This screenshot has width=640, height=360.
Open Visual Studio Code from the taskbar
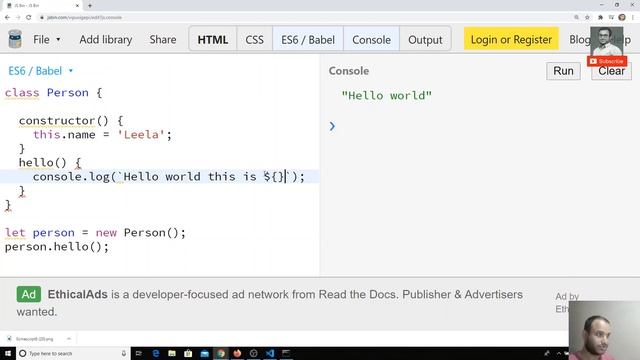270,353
